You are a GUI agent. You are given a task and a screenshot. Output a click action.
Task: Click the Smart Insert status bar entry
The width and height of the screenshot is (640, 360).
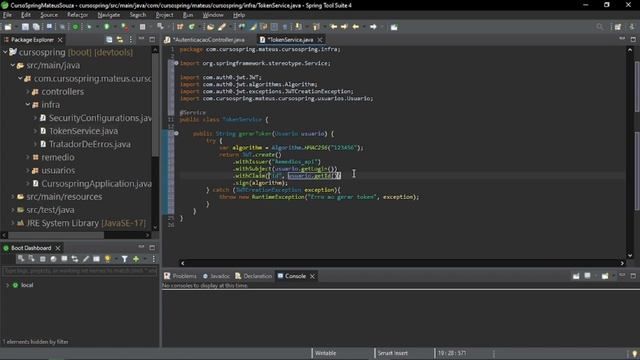tap(393, 353)
